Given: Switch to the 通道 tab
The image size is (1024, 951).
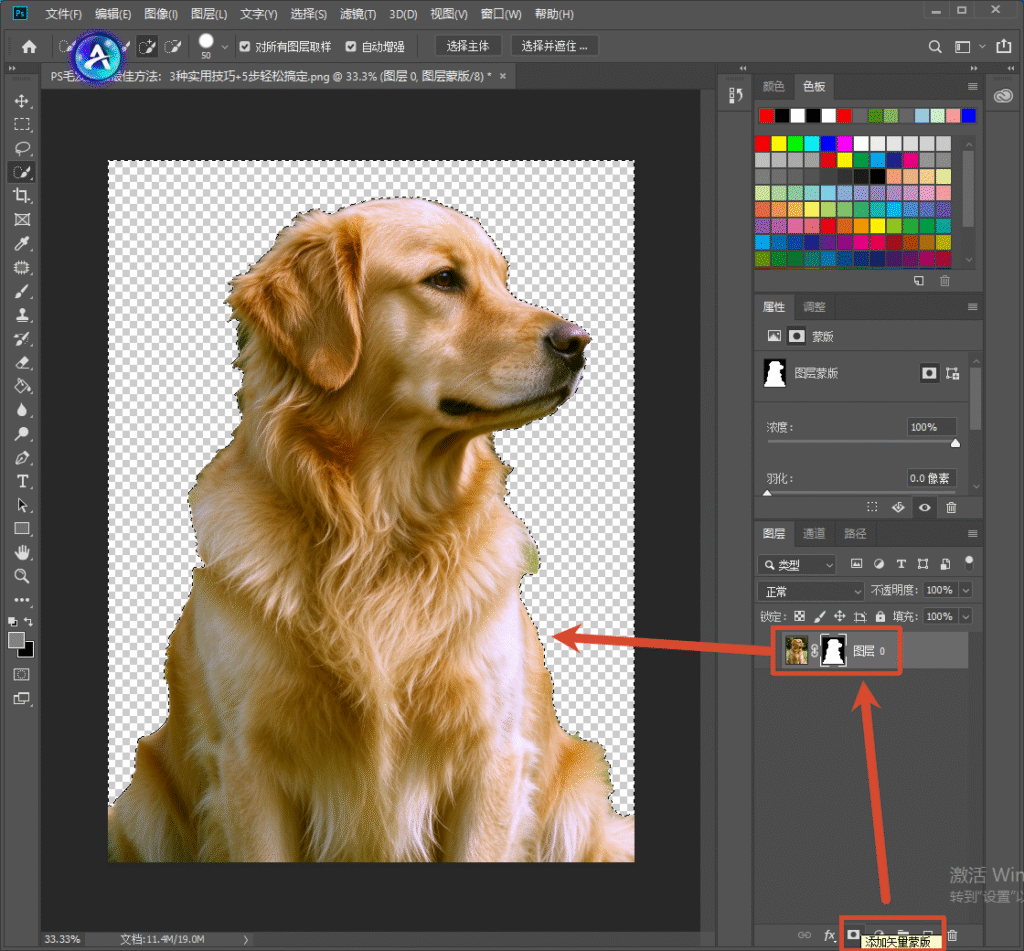Looking at the screenshot, I should (x=814, y=534).
